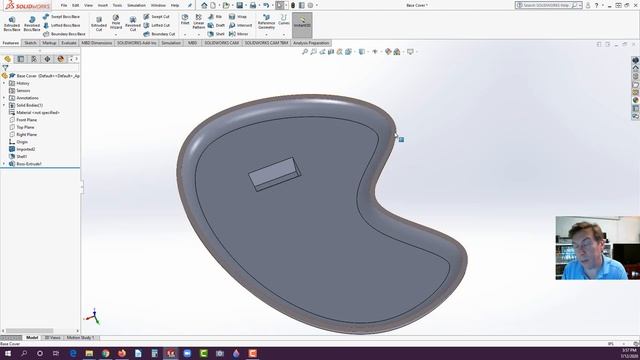Viewport: 640px width, 360px height.
Task: Click the feature tree filter icon
Action: tap(5, 68)
